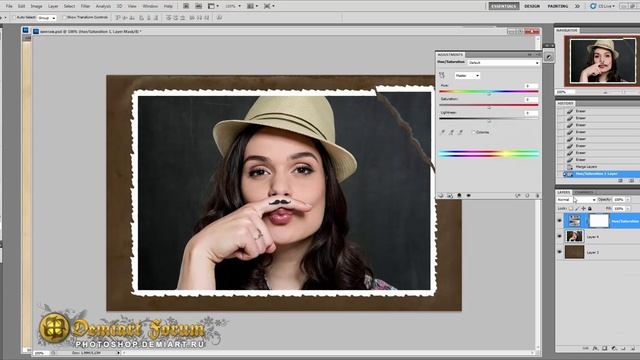Open the Arrange Documents dropdown

tap(252, 6)
